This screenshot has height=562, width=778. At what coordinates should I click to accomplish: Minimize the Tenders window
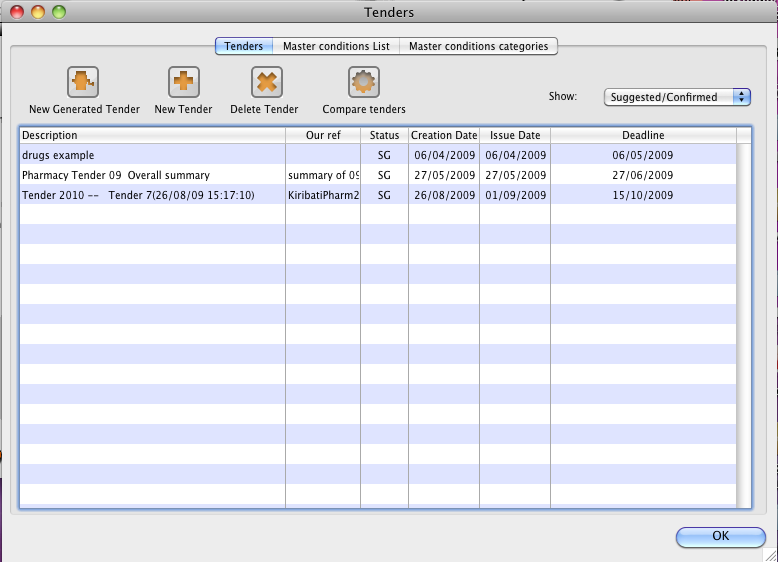38,11
